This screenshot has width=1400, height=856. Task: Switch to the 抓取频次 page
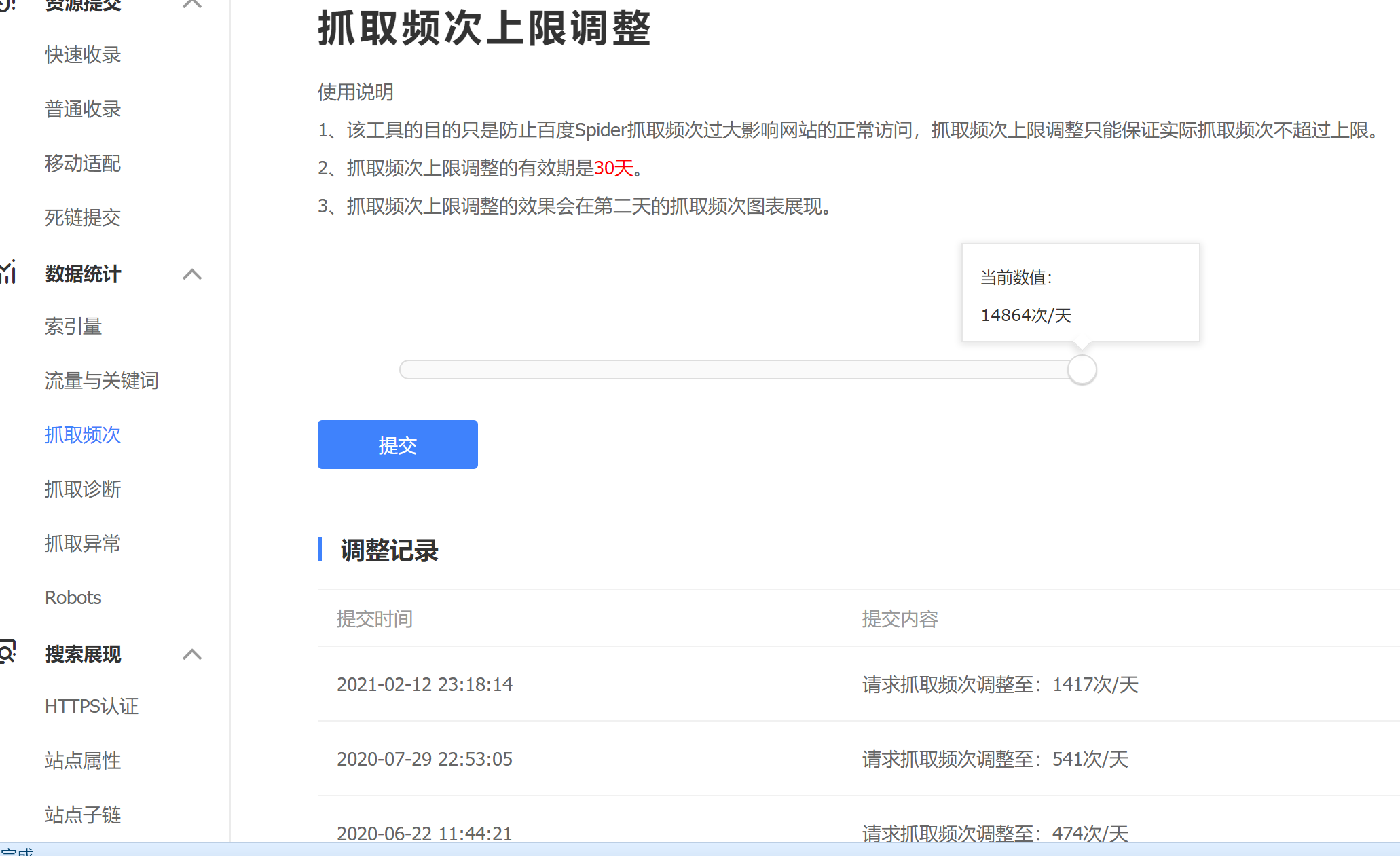[82, 435]
